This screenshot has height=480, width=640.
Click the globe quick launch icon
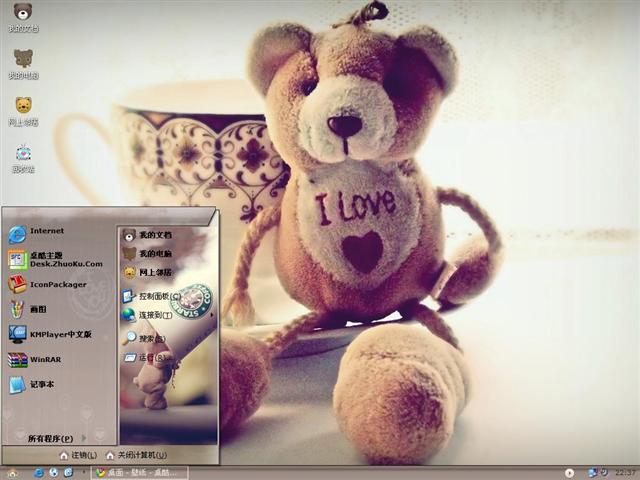click(x=53, y=473)
